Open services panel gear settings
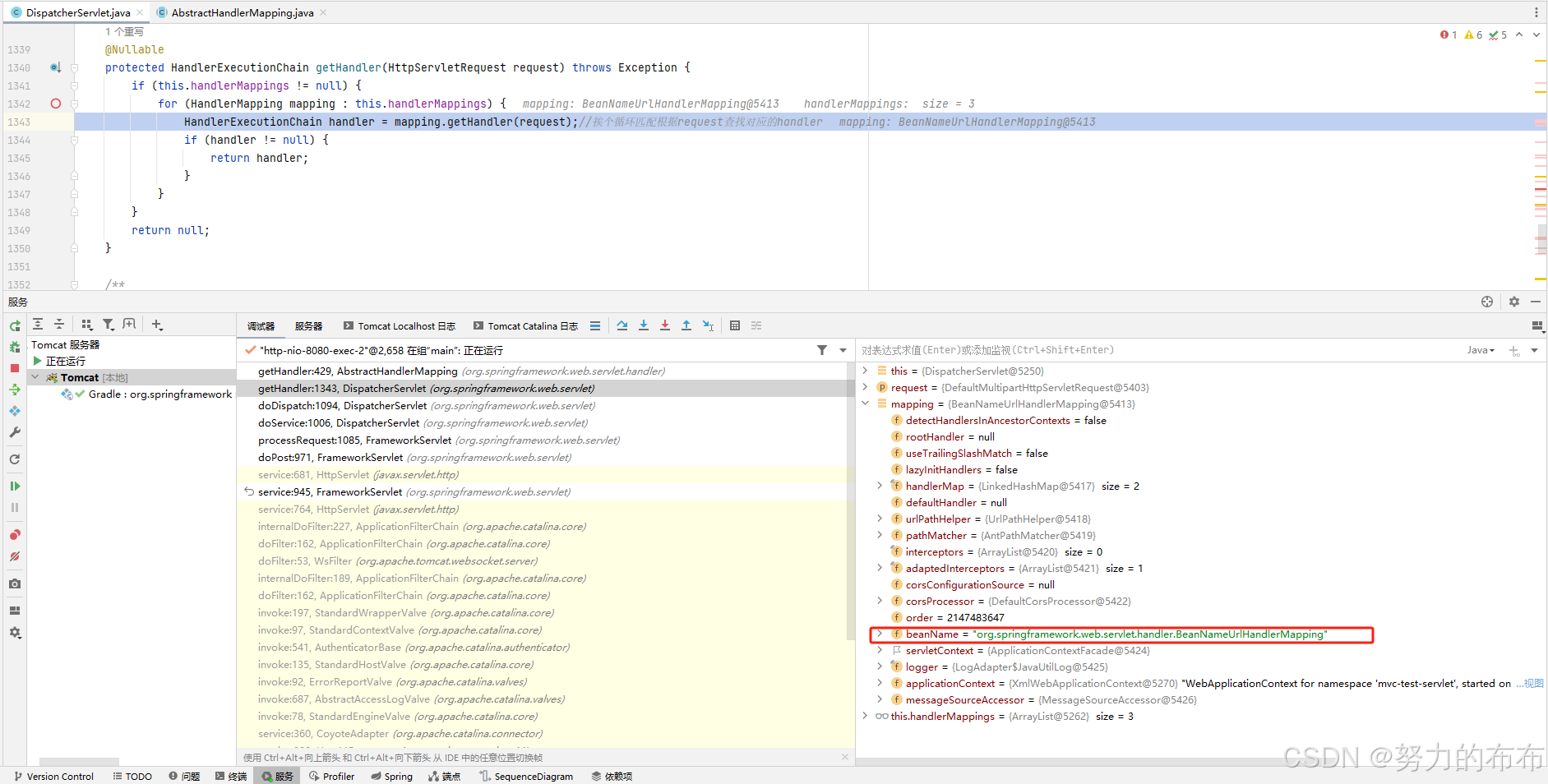The height and width of the screenshot is (784, 1548). (1514, 302)
